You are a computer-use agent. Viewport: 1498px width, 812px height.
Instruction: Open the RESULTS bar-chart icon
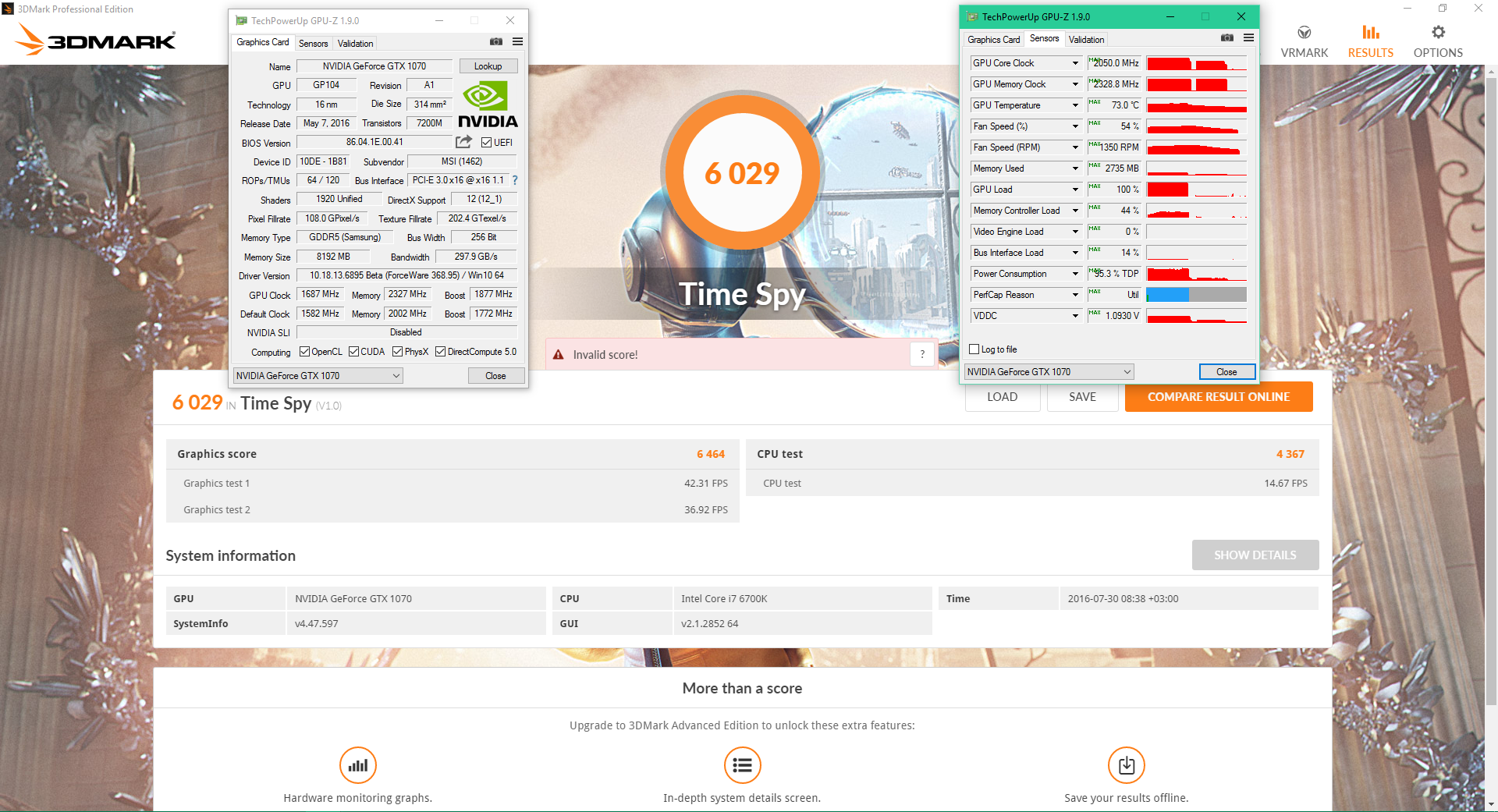[1371, 32]
